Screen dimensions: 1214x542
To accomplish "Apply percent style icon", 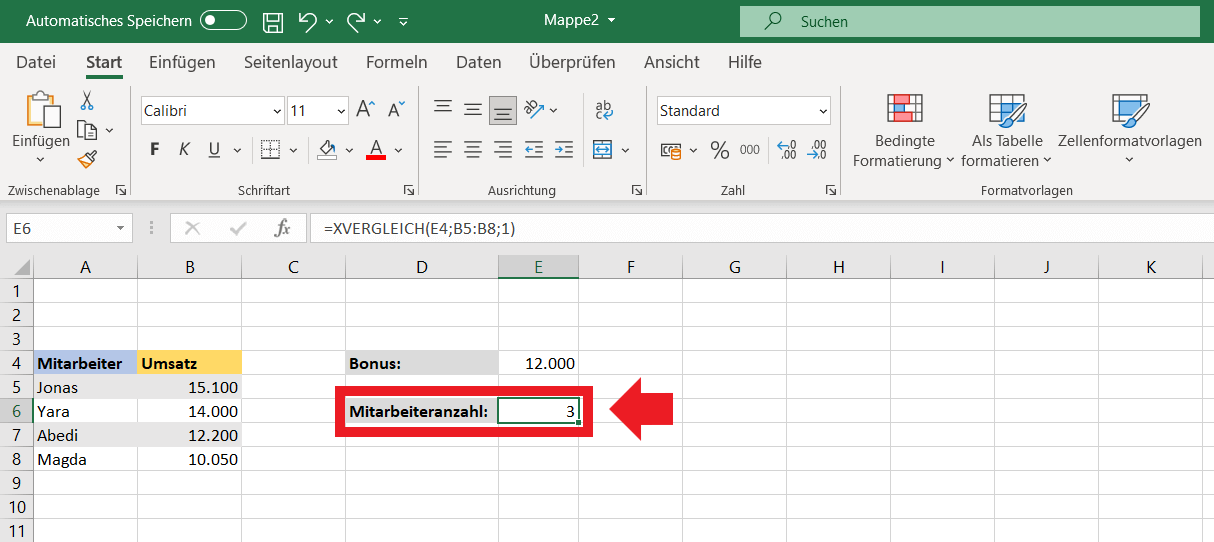I will (719, 150).
